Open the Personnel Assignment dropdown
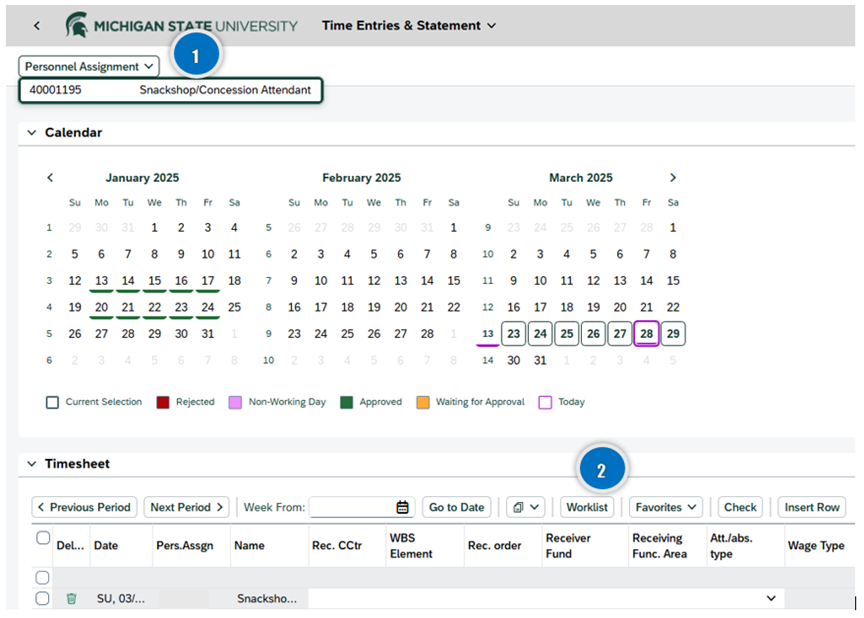Screen dimensions: 864x618 (89, 66)
